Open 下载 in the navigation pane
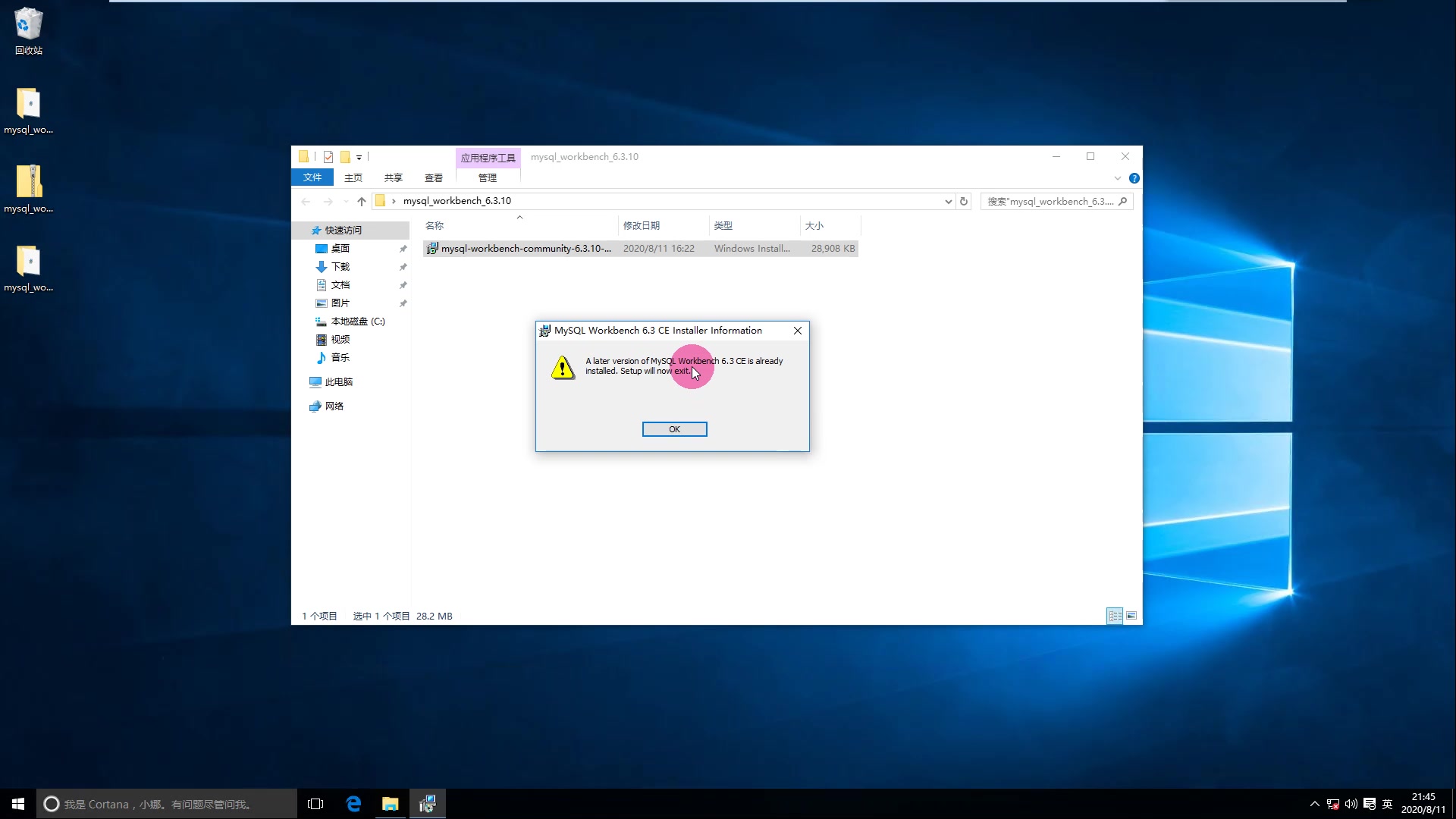Screen dimensions: 1456x819 pos(340,266)
